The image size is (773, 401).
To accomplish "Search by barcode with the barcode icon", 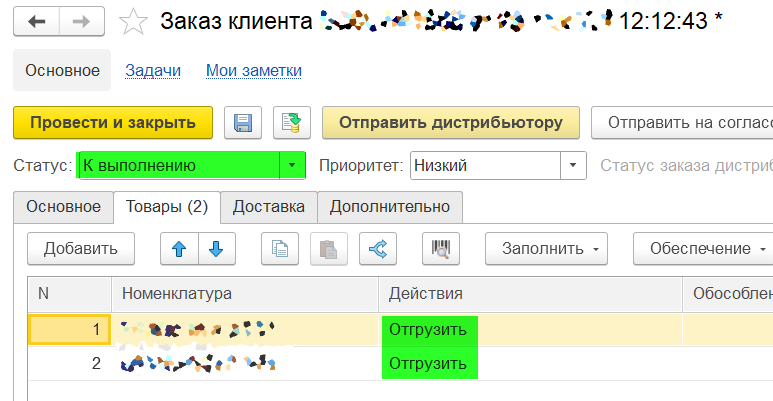I will 441,249.
